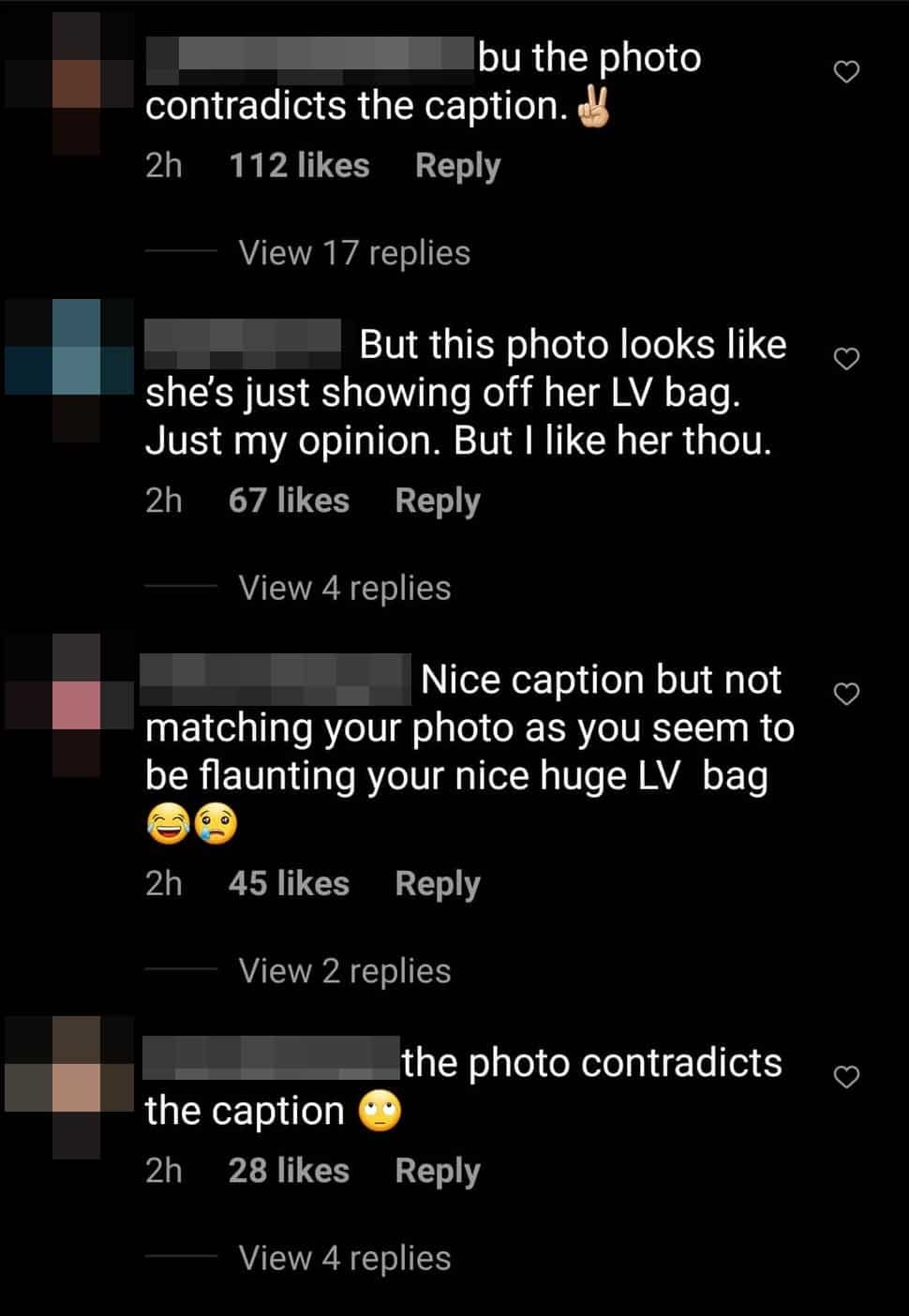
Task: Tap heart on 'showing off her LV bag' comment
Action: [x=846, y=359]
